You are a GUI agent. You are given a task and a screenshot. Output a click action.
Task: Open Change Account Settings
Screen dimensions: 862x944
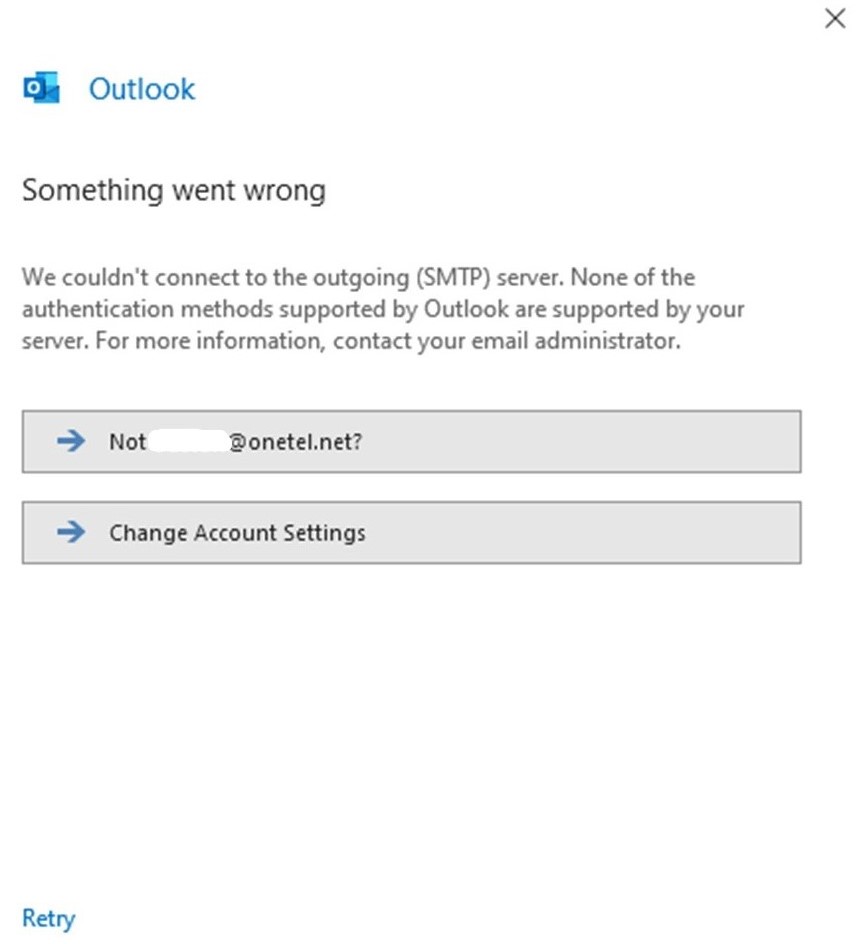(x=411, y=532)
